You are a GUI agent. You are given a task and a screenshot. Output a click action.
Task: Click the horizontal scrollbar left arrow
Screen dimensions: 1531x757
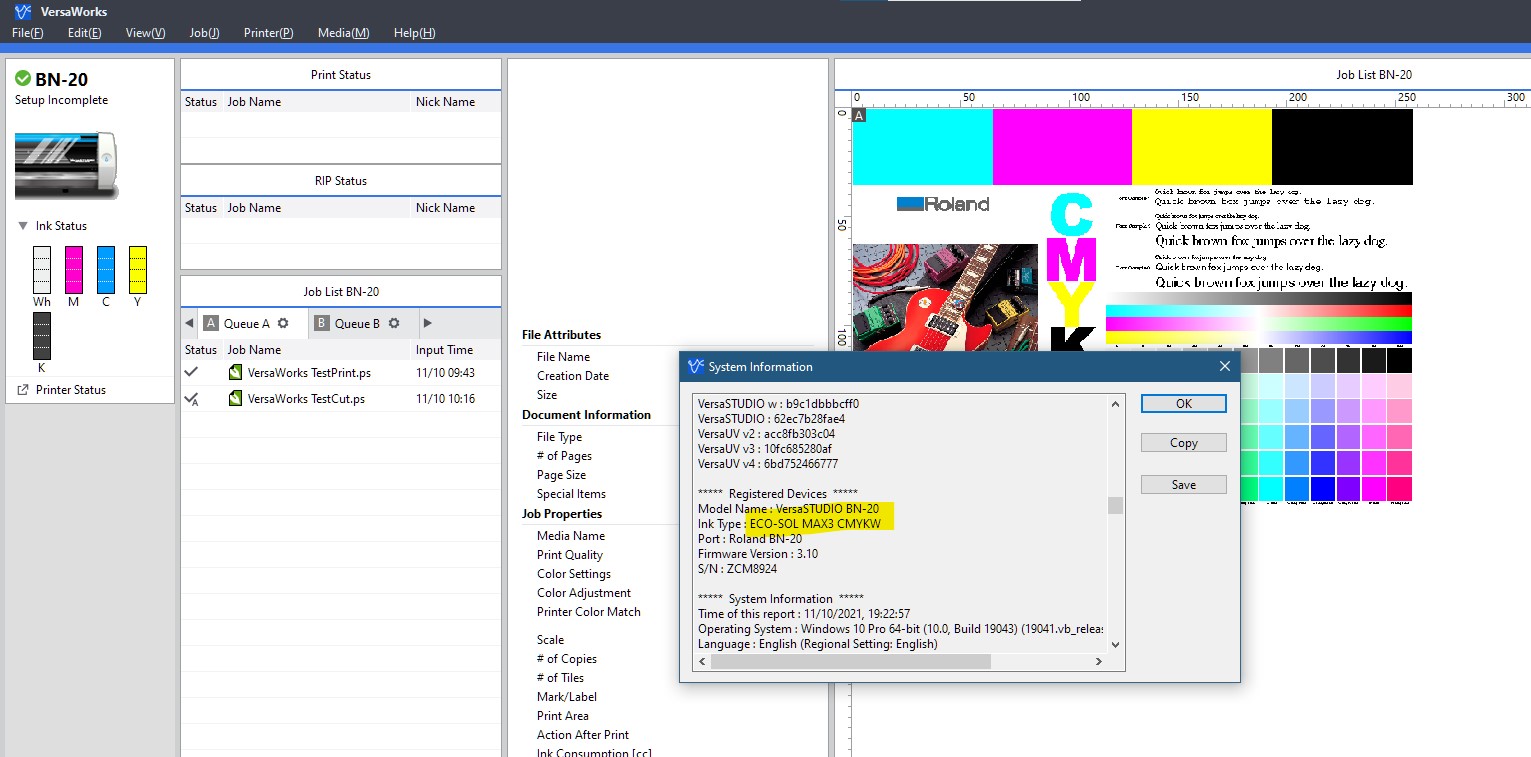click(x=702, y=661)
